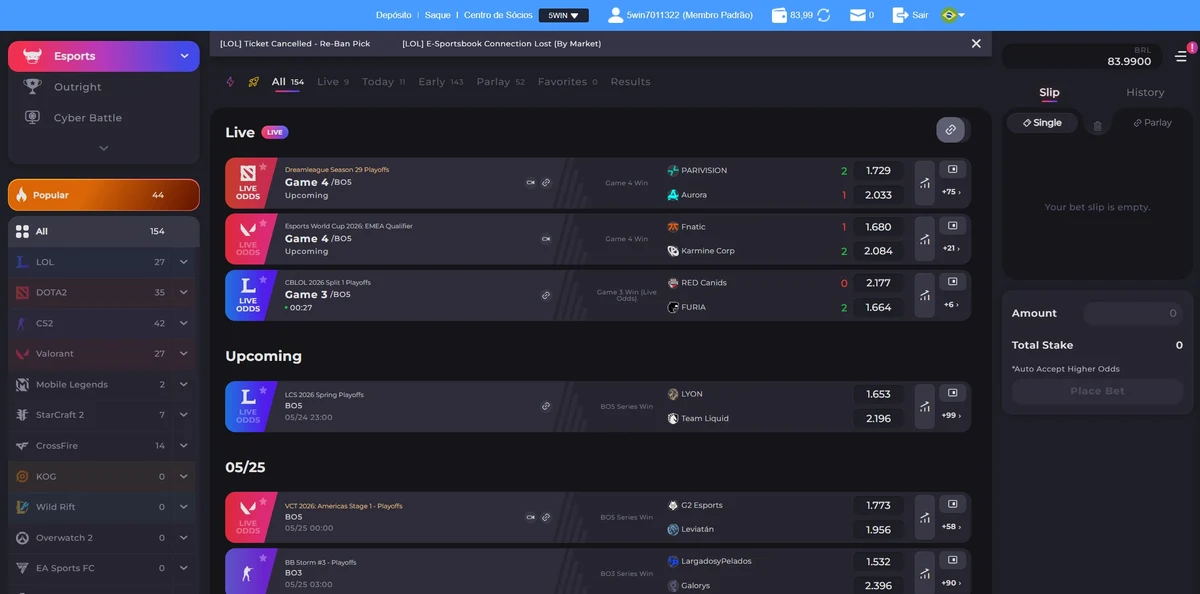Expand the Valorant sidebar chevron
This screenshot has width=1200, height=594.
tap(184, 354)
